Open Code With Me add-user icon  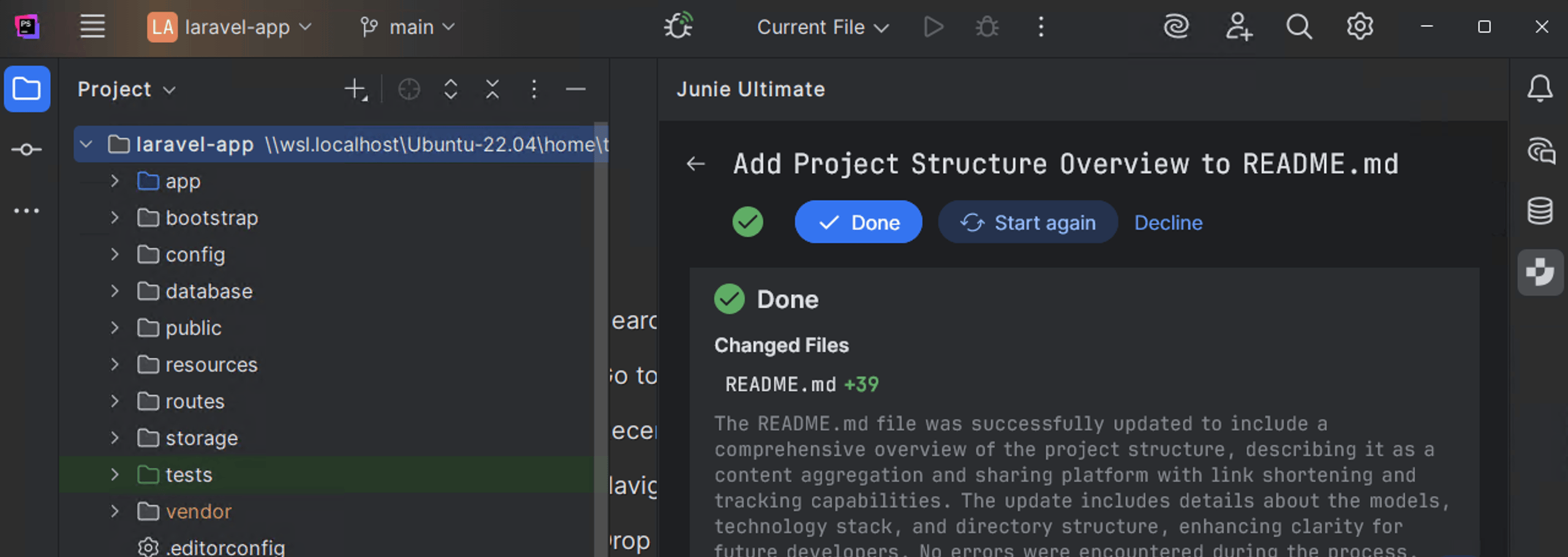pyautogui.click(x=1238, y=27)
